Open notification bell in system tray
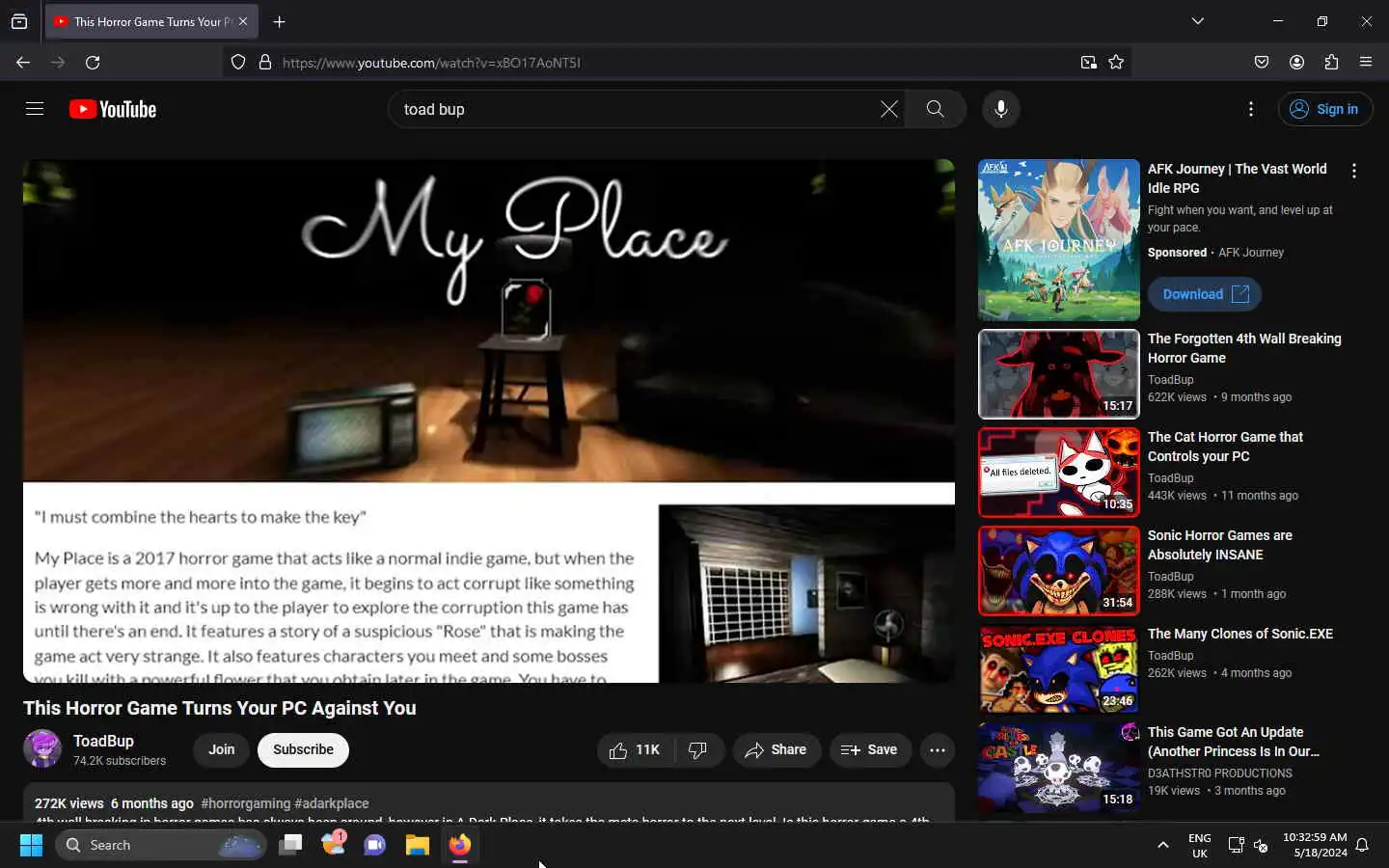The height and width of the screenshot is (868, 1389). click(x=1362, y=845)
